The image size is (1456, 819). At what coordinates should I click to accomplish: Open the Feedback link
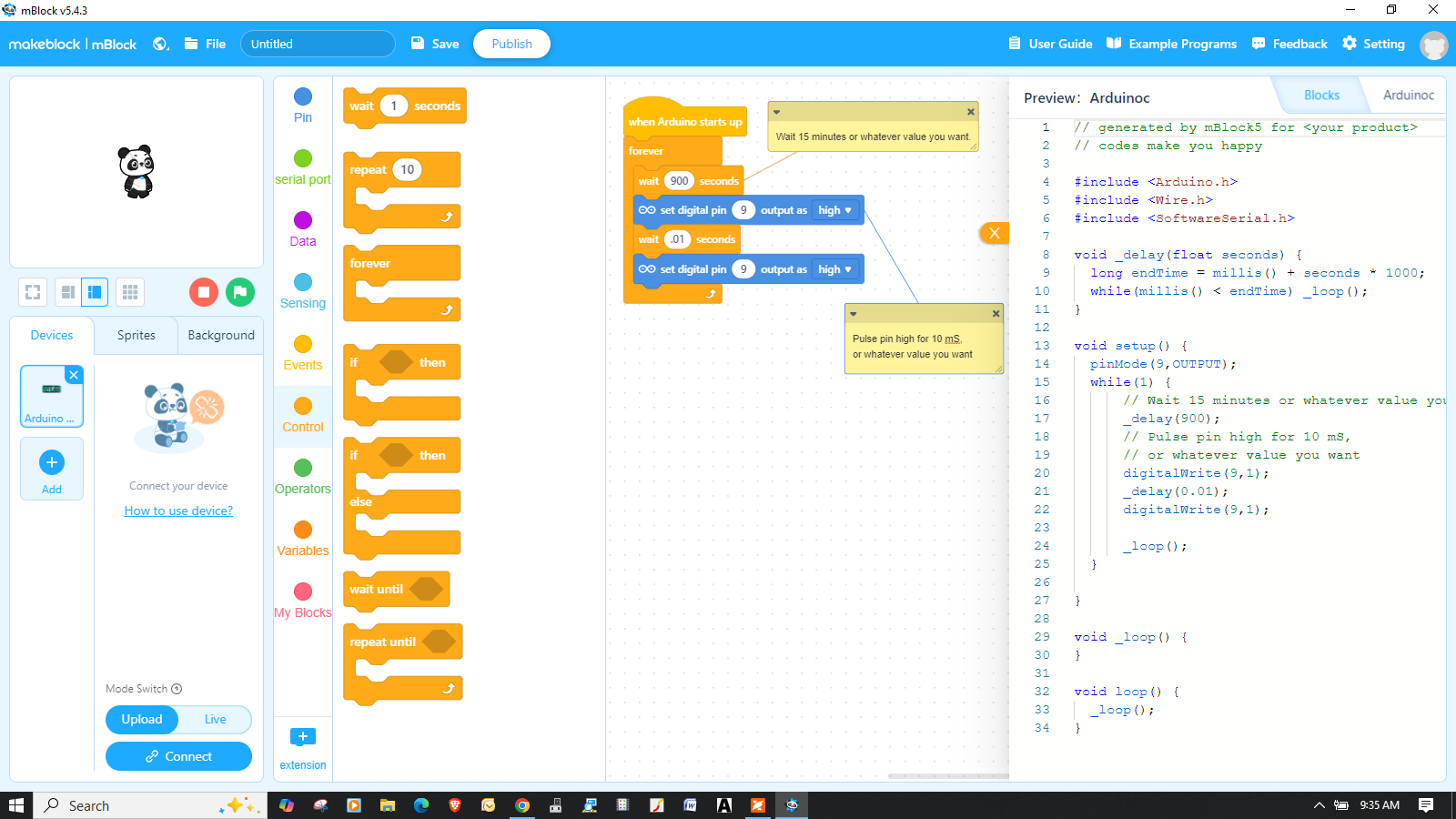1289,44
